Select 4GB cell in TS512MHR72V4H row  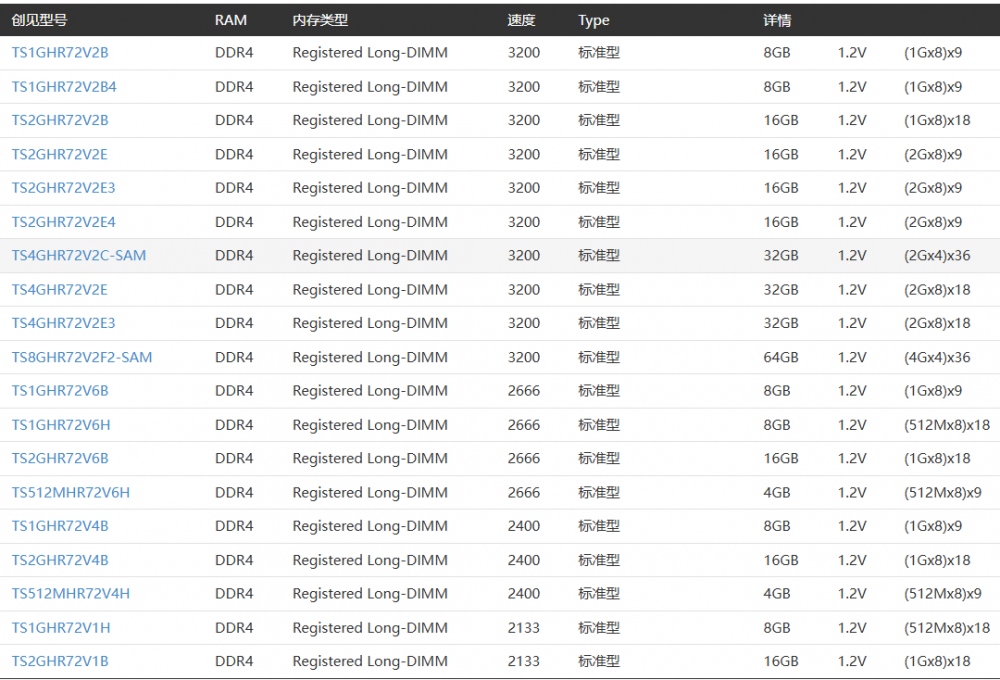click(x=777, y=594)
